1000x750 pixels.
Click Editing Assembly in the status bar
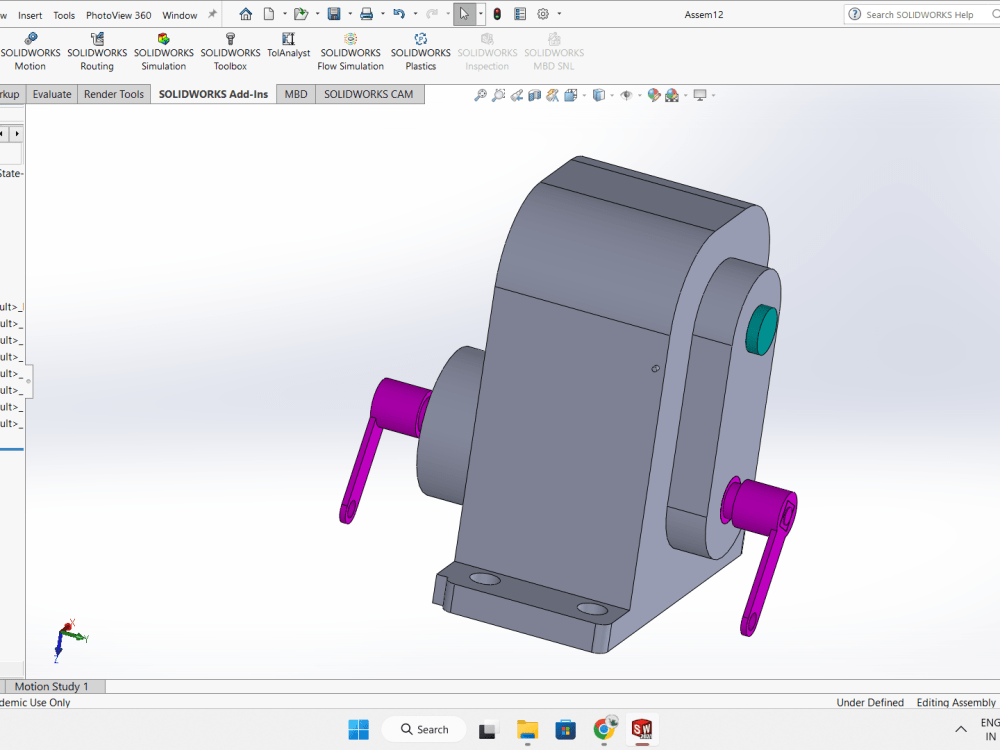[x=956, y=702]
